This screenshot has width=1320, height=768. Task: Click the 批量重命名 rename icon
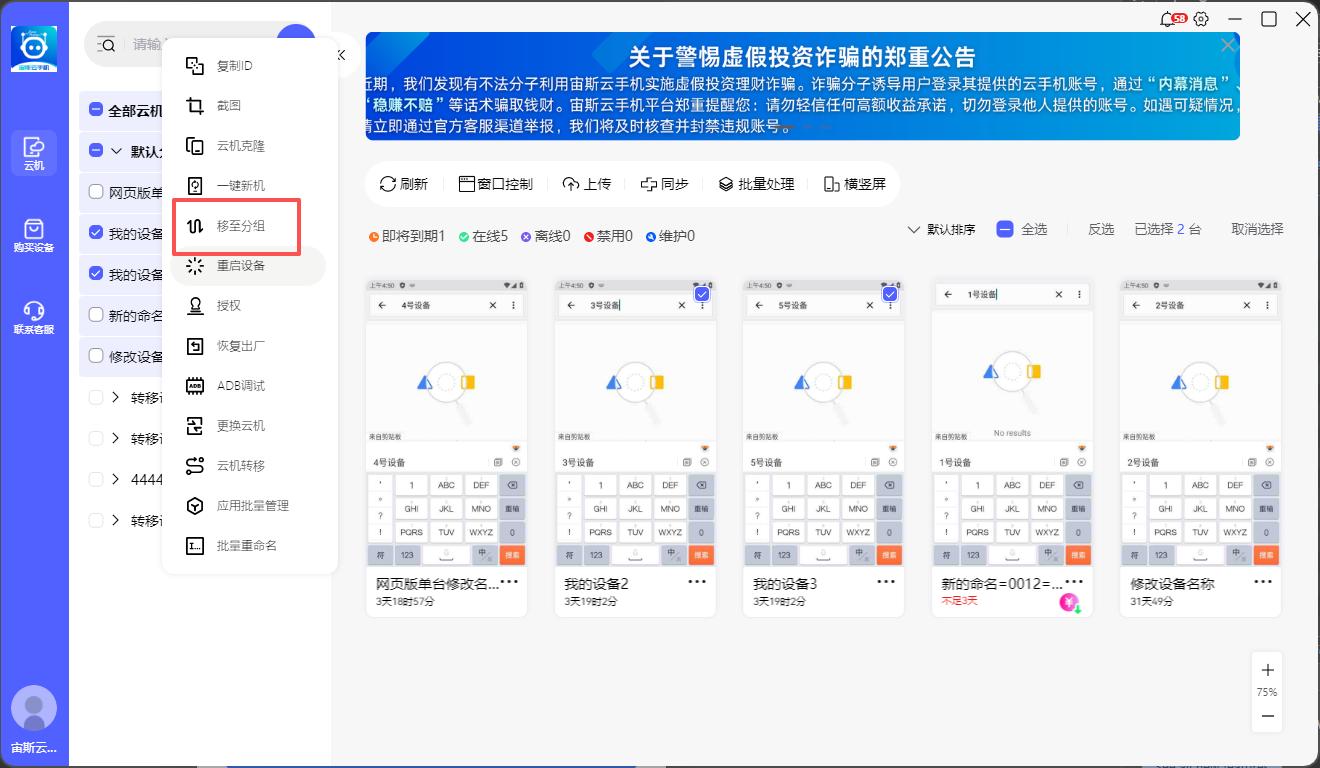tap(195, 546)
